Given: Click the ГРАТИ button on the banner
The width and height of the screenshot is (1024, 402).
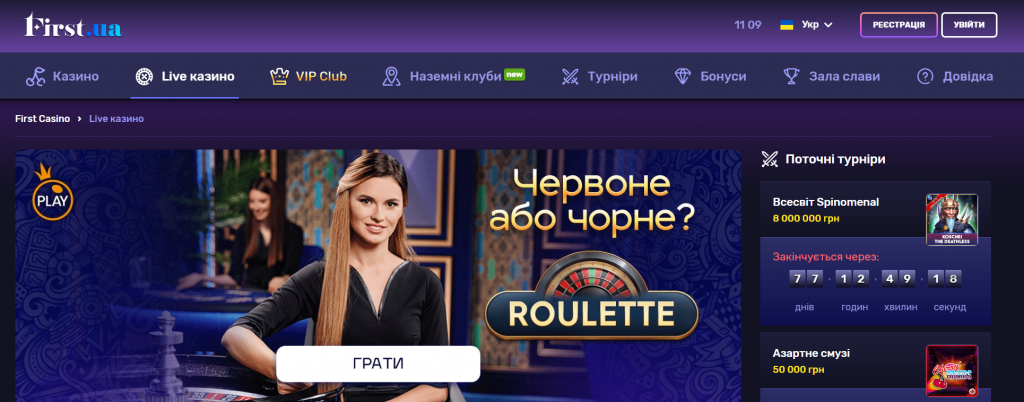Looking at the screenshot, I should pos(378,363).
